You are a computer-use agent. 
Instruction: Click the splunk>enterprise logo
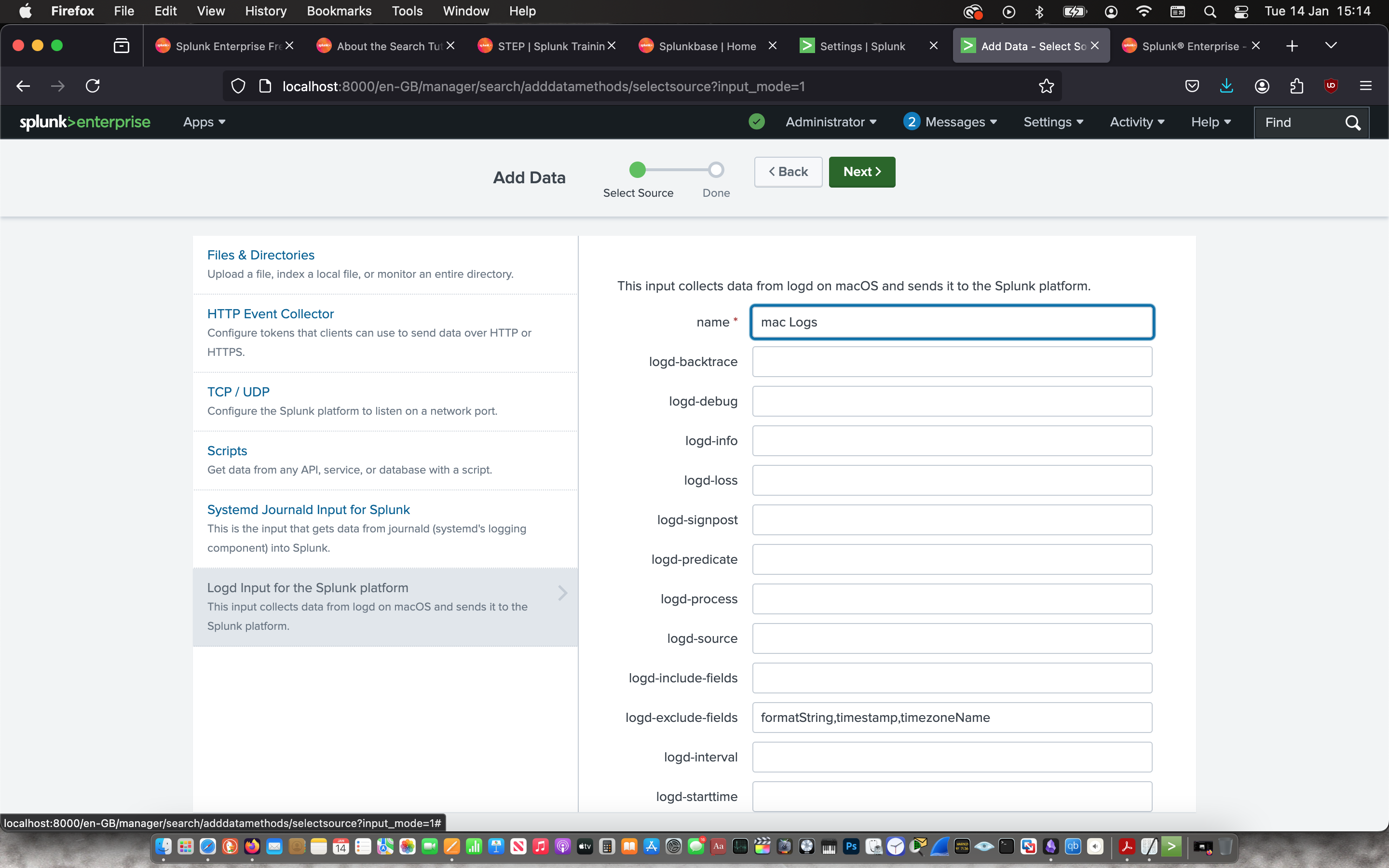click(x=85, y=122)
